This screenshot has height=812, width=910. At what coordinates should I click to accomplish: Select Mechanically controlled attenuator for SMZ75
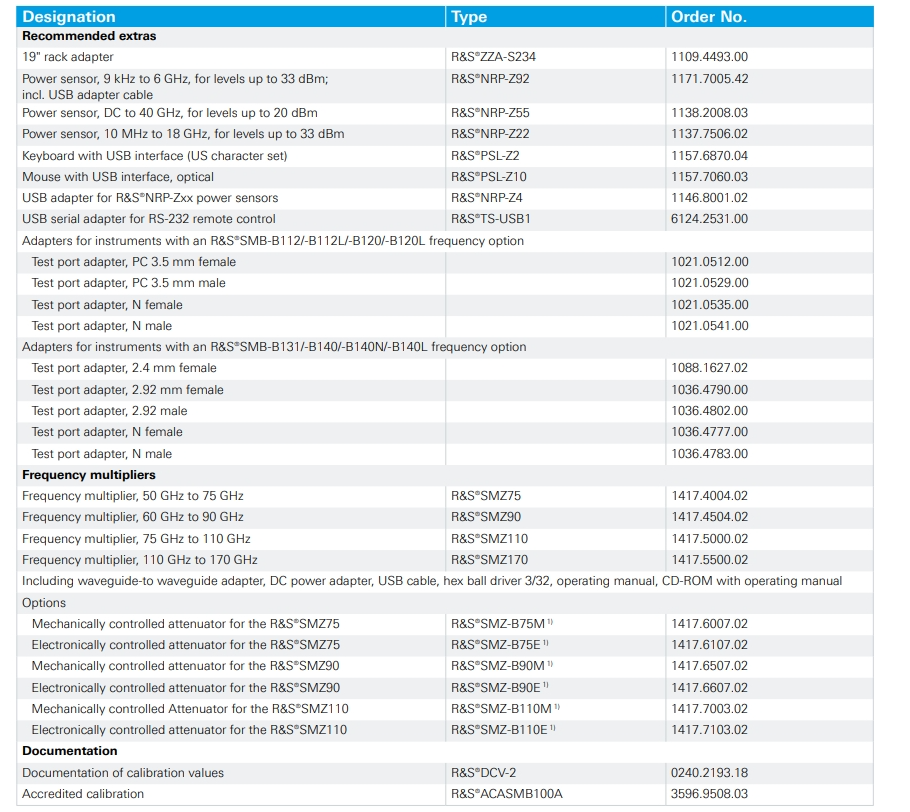pyautogui.click(x=186, y=624)
